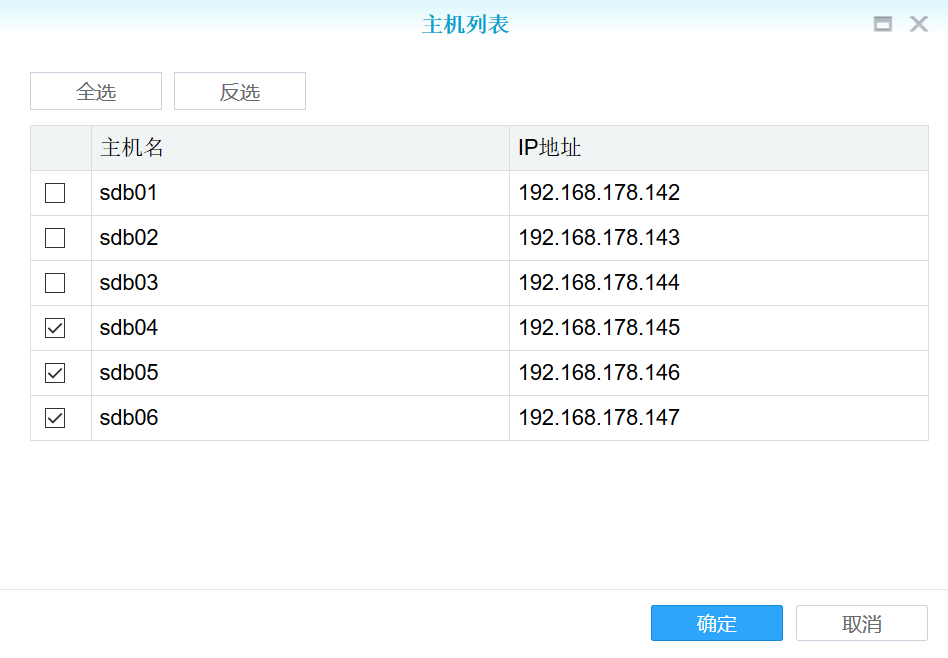Select the sdb01 host name cell
The width and height of the screenshot is (948, 658).
click(x=129, y=193)
